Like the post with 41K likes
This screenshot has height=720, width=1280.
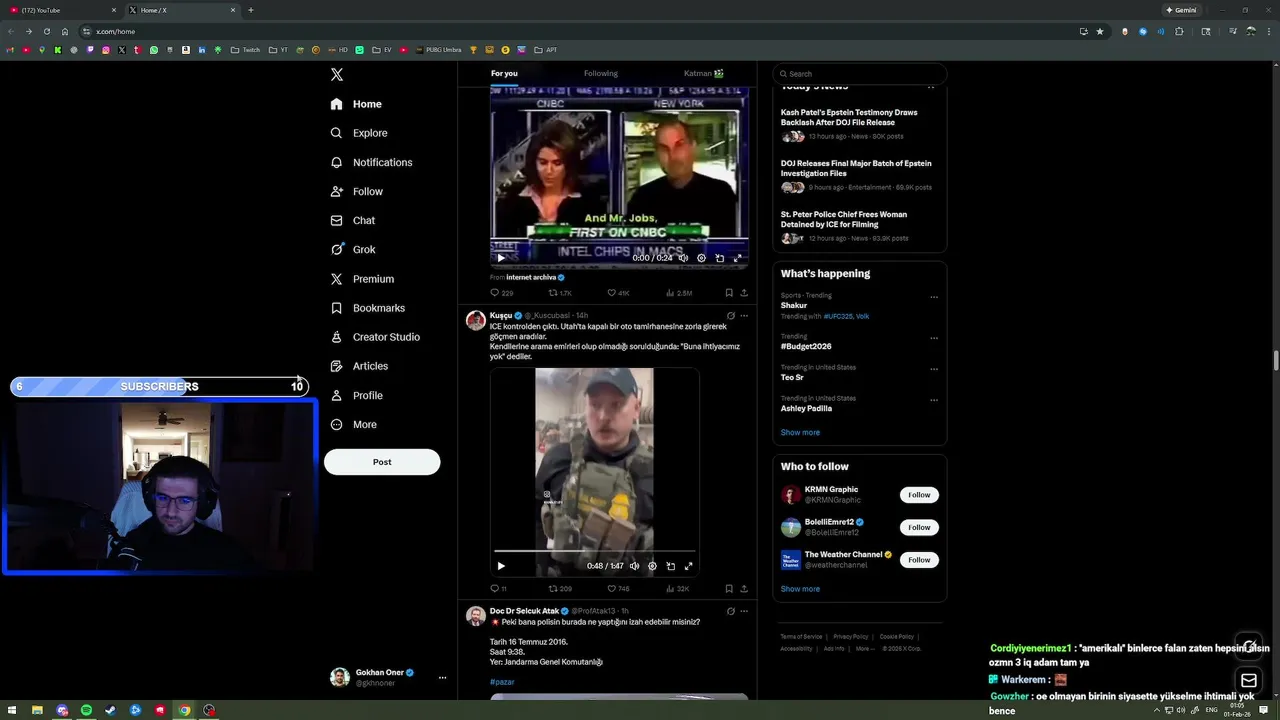tap(618, 293)
